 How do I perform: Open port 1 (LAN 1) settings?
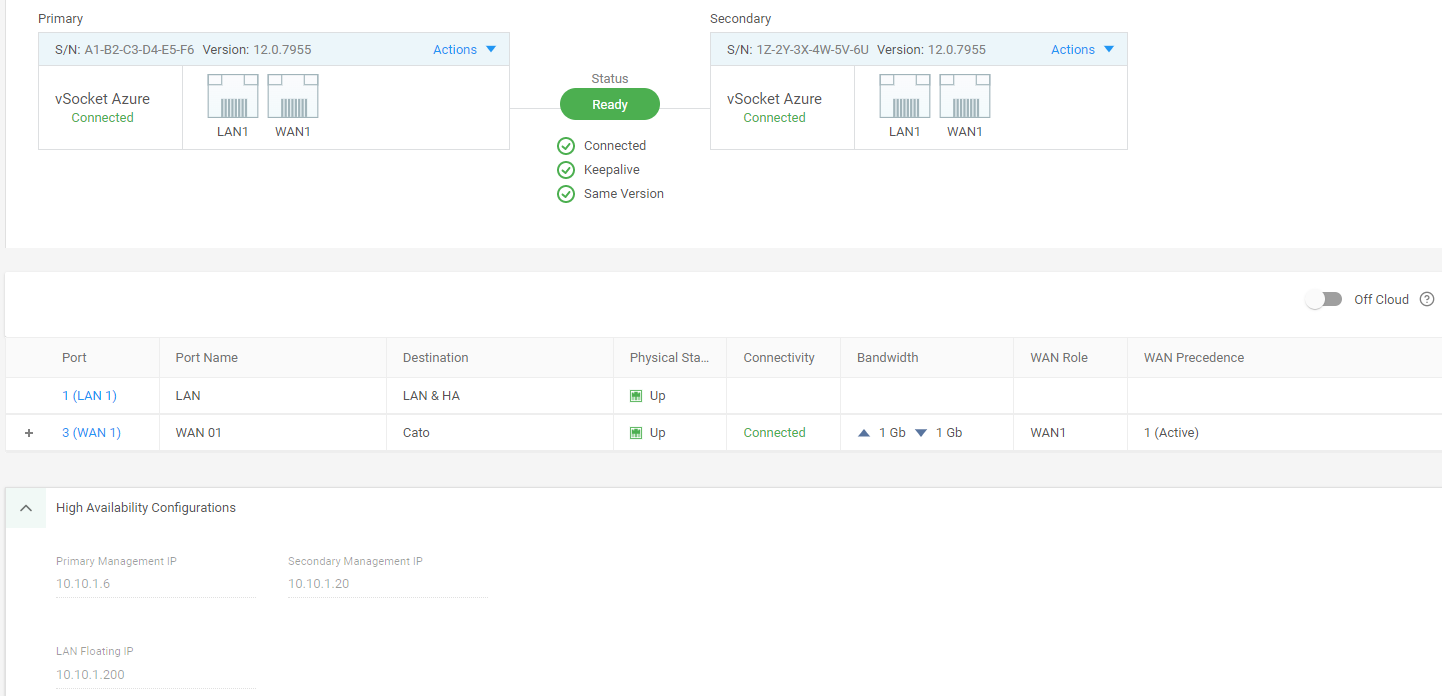click(x=89, y=395)
